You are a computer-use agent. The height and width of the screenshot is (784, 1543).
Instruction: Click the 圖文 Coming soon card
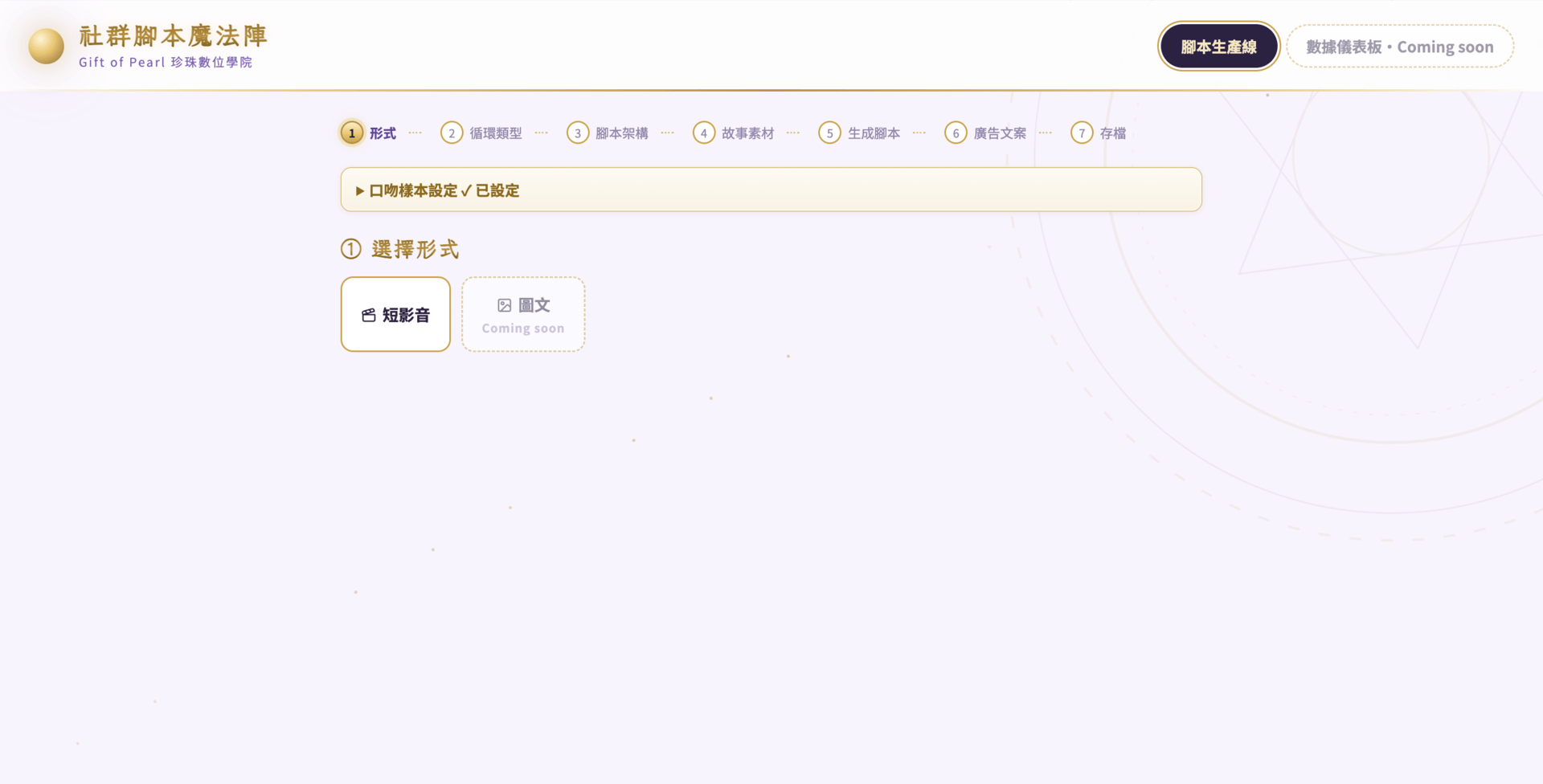tap(523, 314)
